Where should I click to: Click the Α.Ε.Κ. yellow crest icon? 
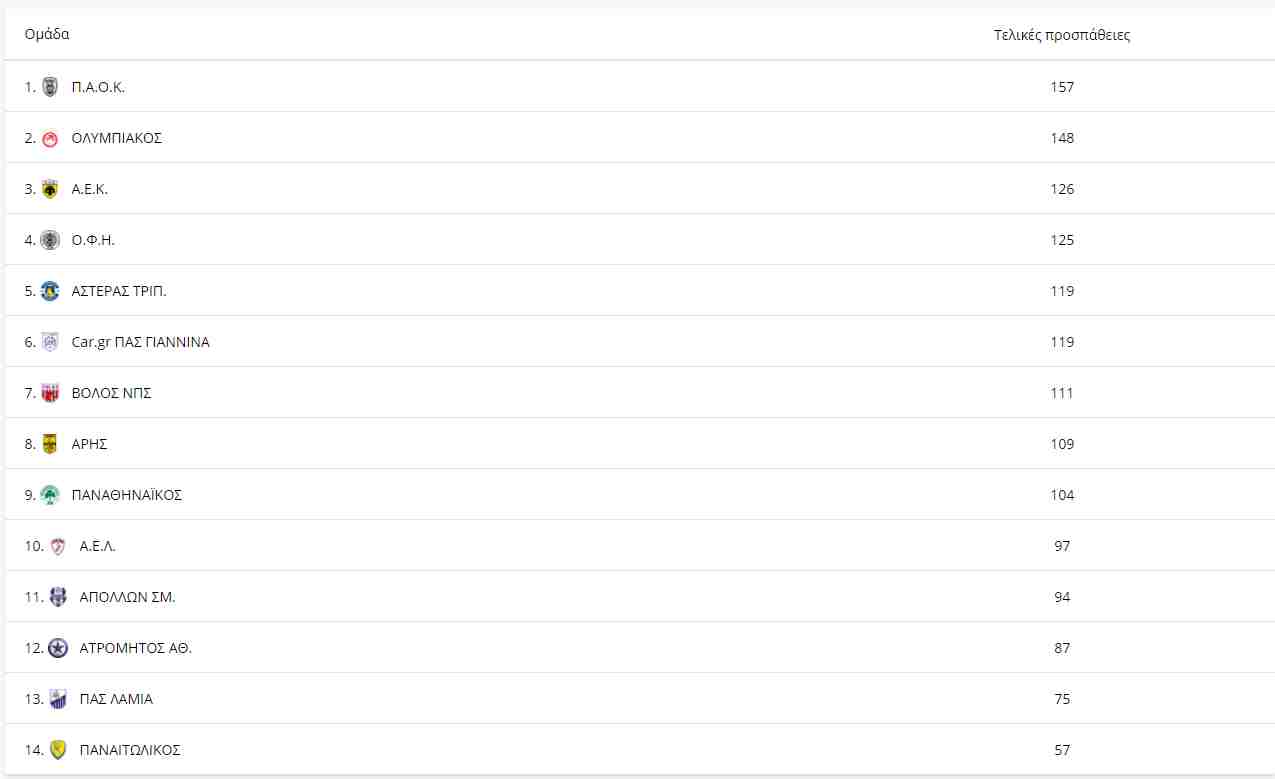click(x=50, y=189)
